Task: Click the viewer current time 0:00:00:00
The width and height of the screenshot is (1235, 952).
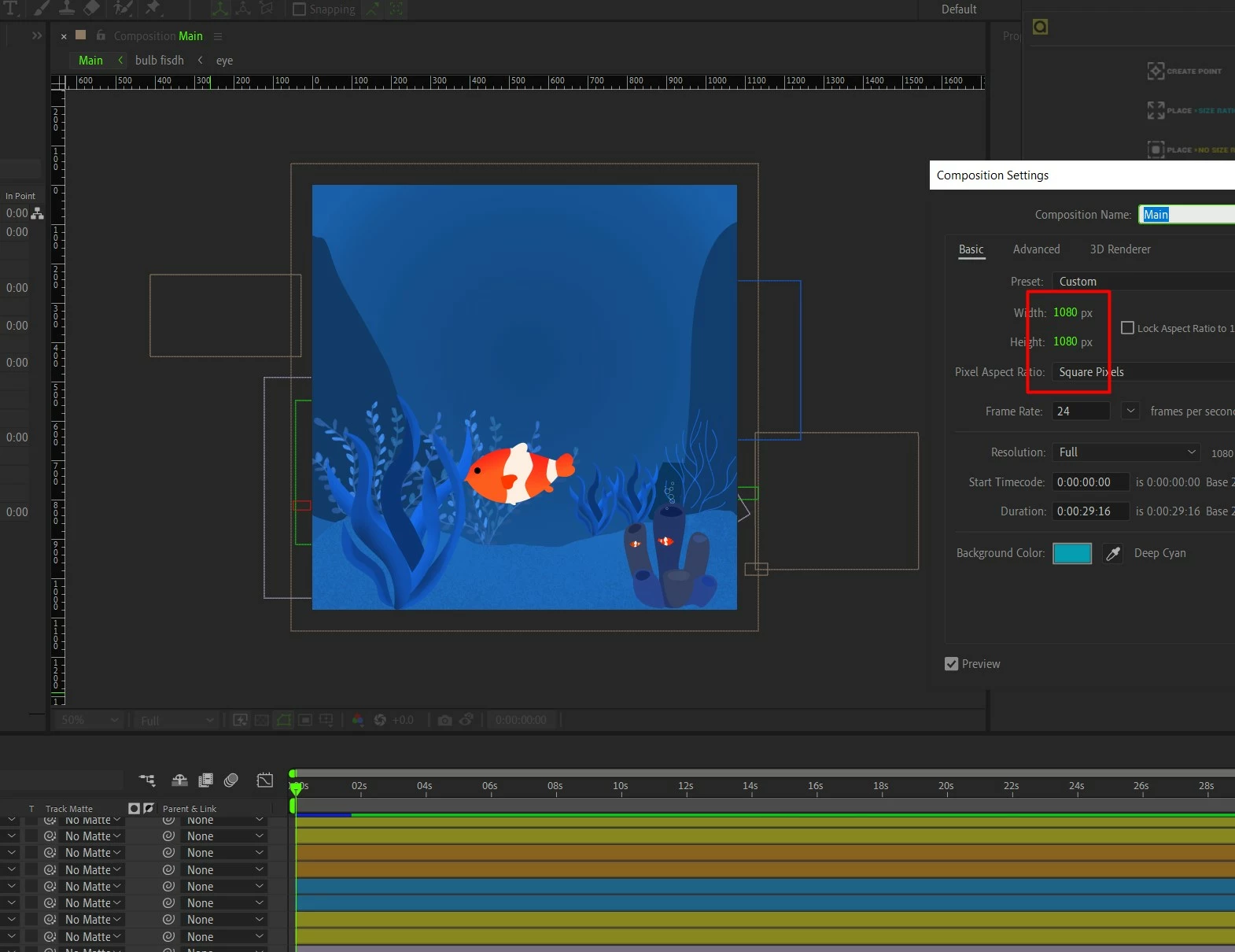Action: 521,720
